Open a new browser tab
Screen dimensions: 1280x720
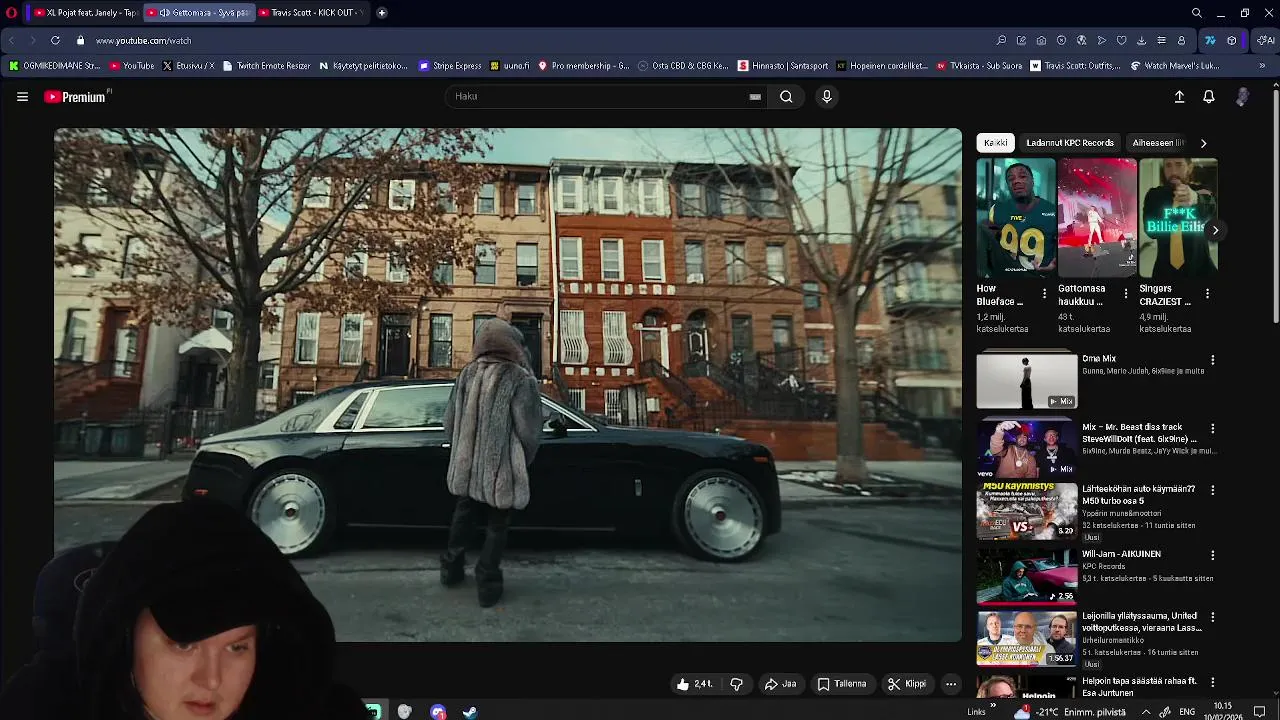[x=382, y=13]
